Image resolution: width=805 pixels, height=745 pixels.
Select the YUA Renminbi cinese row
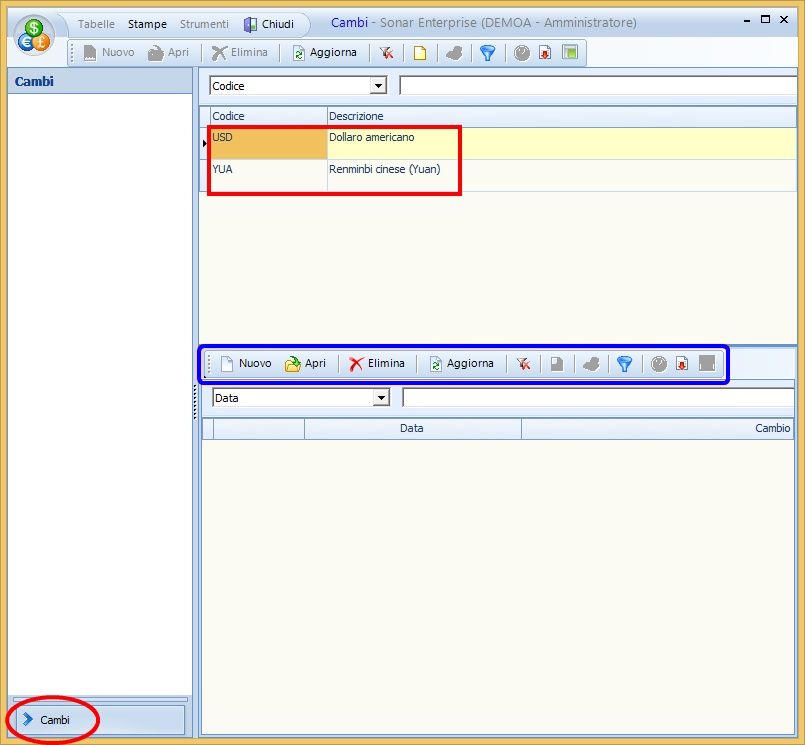pyautogui.click(x=384, y=170)
